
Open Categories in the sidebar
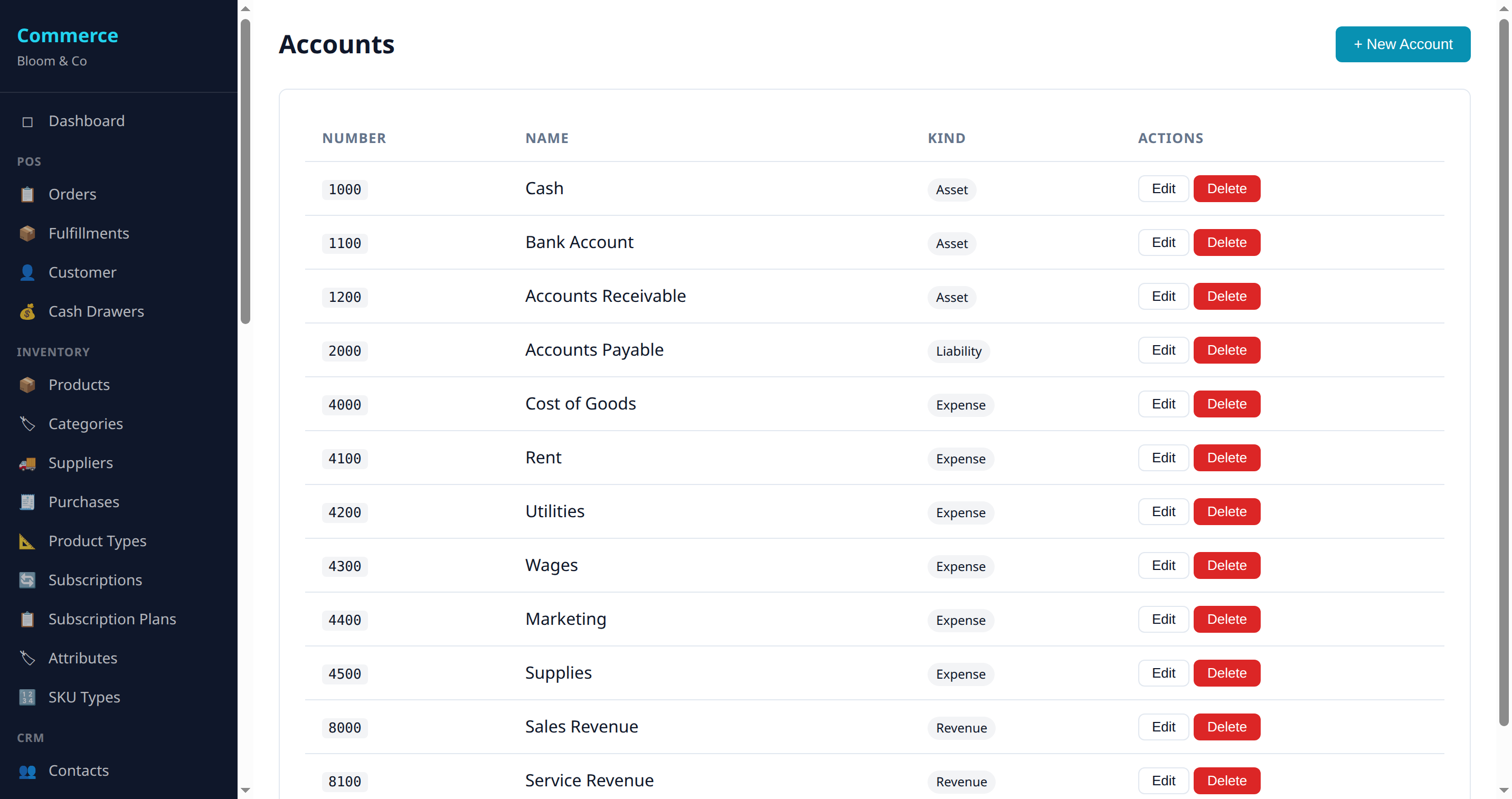(x=86, y=424)
